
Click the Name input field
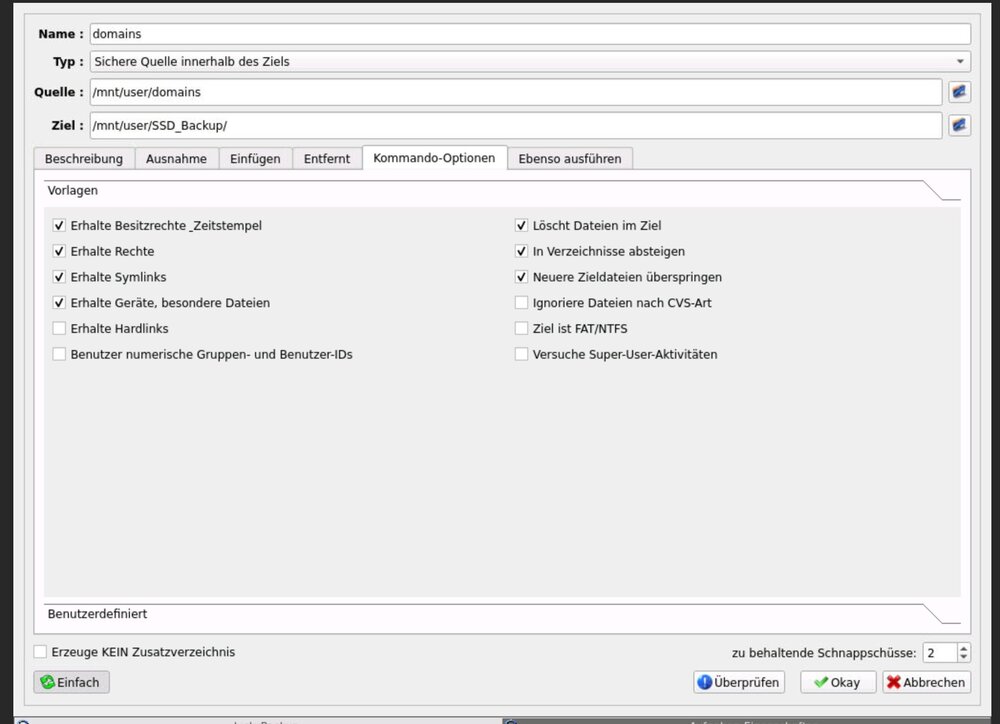point(530,34)
